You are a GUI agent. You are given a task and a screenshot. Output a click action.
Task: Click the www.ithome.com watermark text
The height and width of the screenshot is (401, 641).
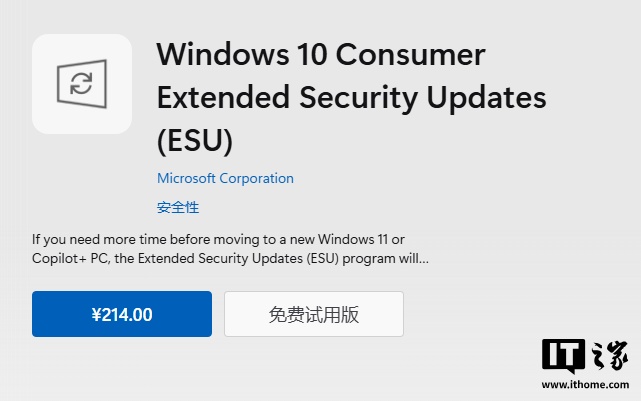coord(585,386)
